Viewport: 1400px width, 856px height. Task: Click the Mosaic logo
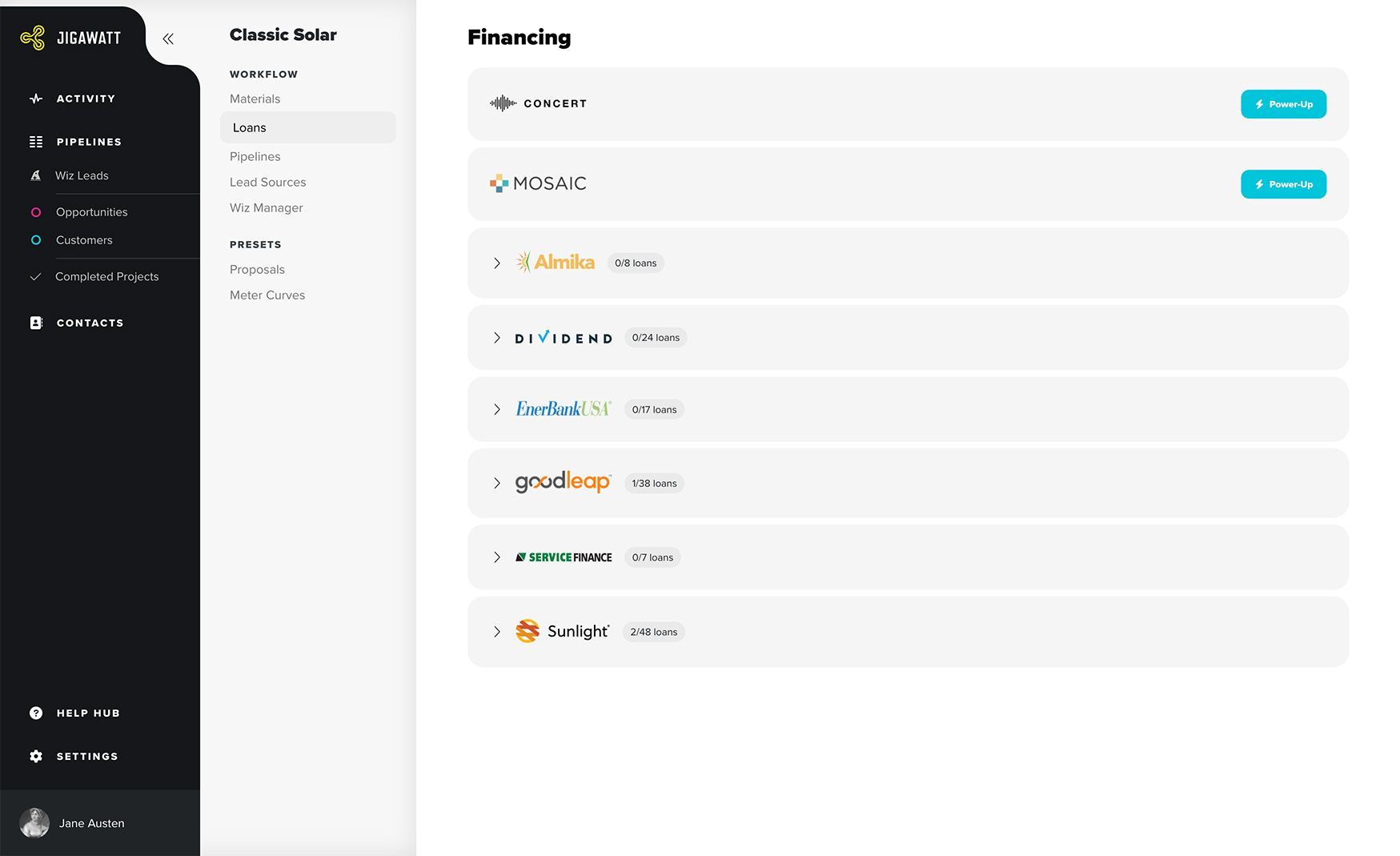click(538, 183)
